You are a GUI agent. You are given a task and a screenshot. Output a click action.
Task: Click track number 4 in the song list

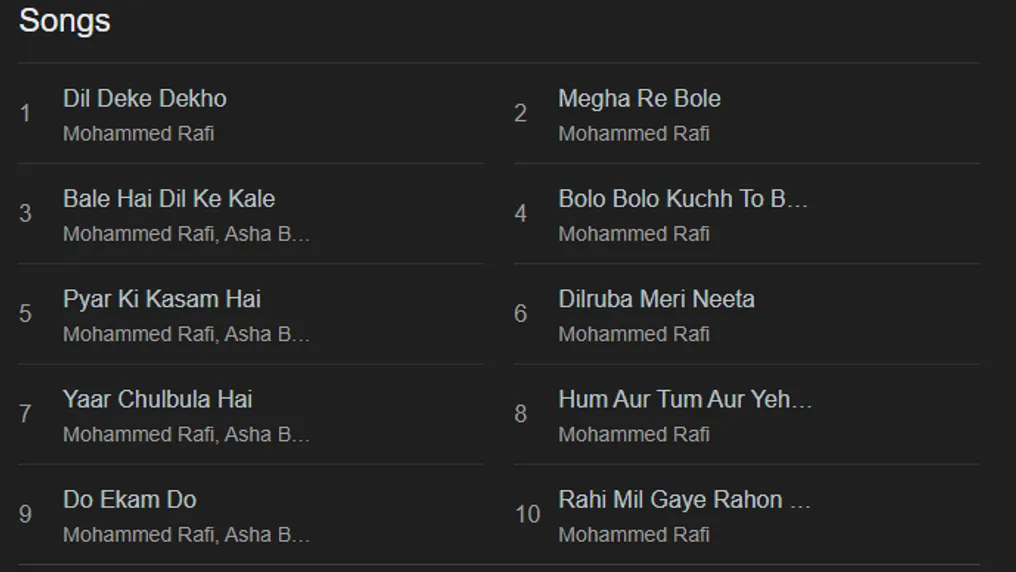coord(520,213)
